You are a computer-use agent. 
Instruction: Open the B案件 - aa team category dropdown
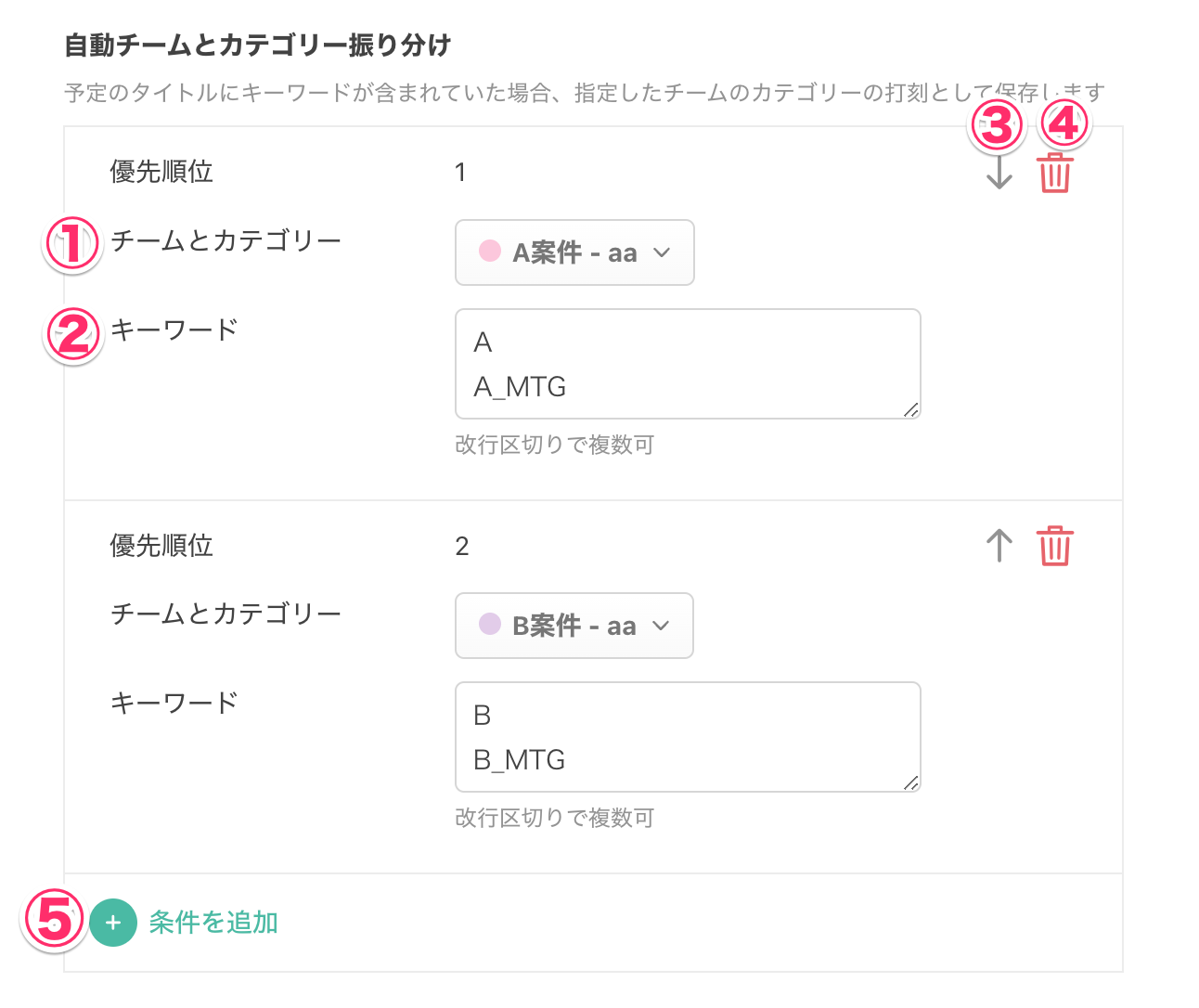[574, 626]
